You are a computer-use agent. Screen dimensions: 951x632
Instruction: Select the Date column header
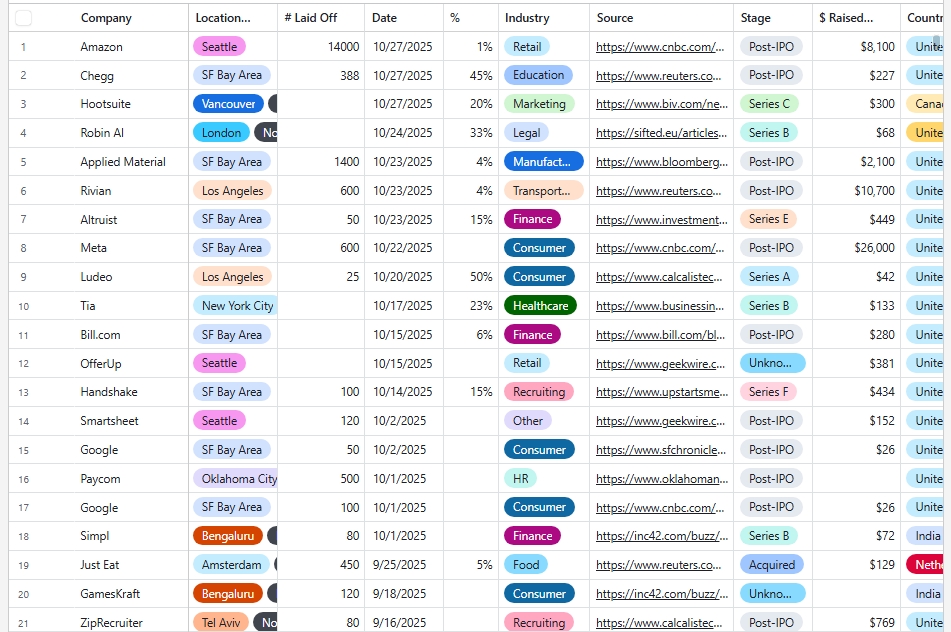pos(384,18)
